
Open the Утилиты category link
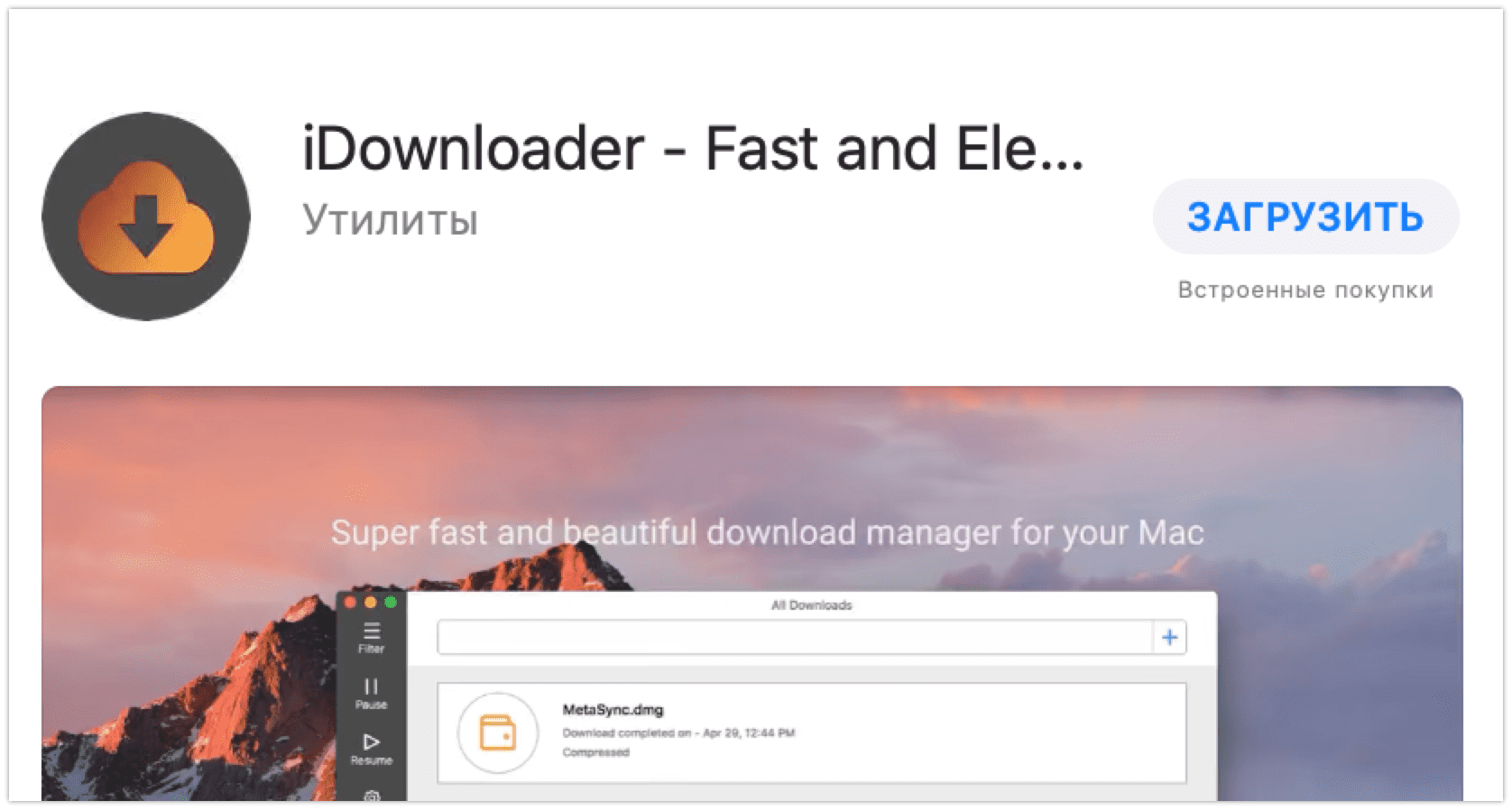[390, 220]
